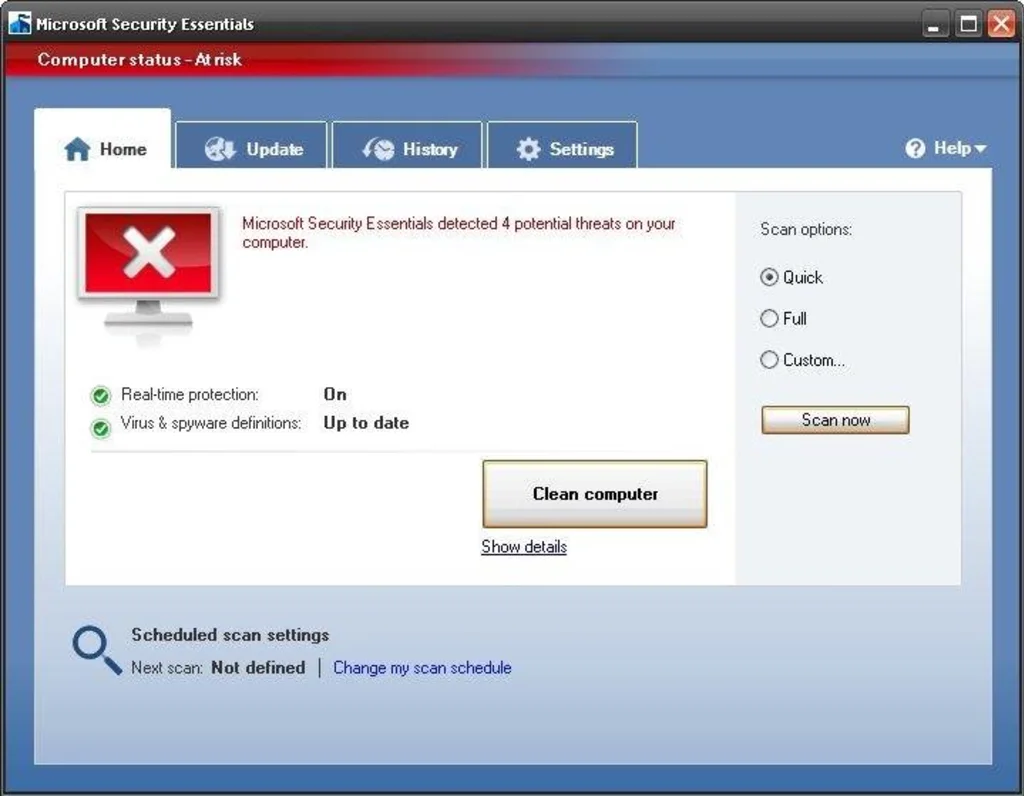Click green check beside Real-time protection

pyautogui.click(x=101, y=395)
